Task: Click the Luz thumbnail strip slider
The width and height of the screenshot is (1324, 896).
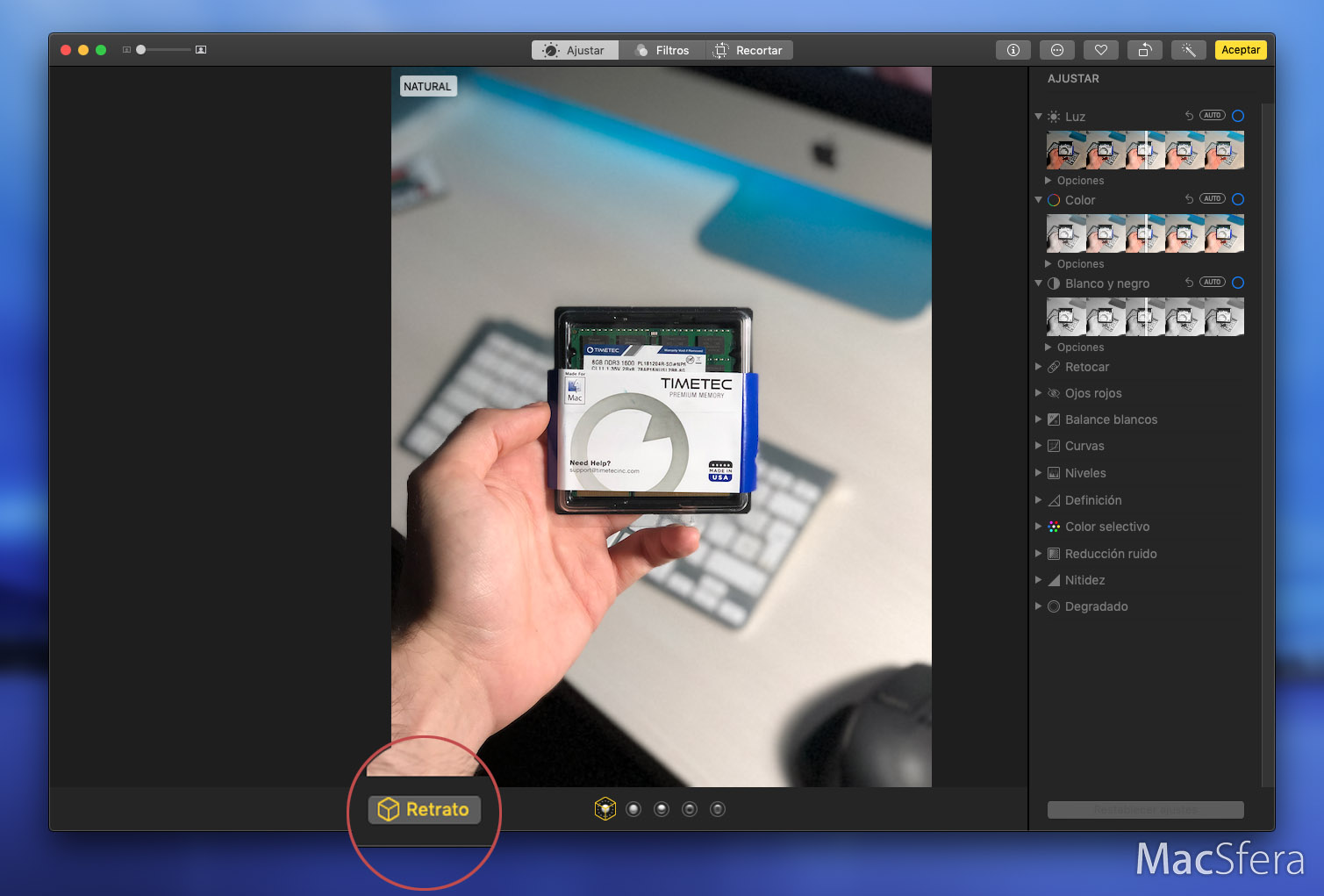Action: 1145,150
